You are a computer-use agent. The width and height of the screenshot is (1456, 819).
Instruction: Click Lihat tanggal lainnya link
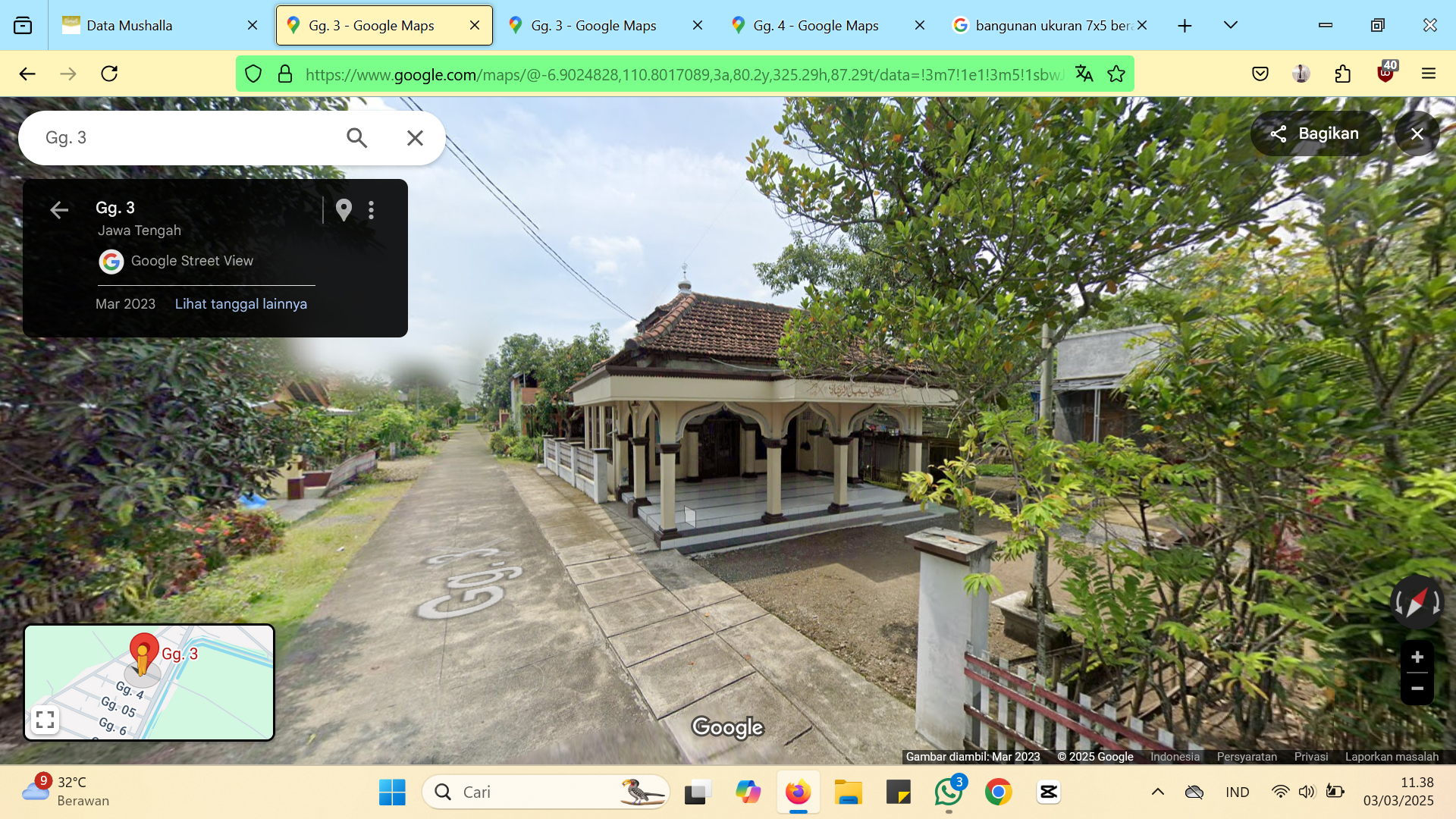click(x=241, y=303)
